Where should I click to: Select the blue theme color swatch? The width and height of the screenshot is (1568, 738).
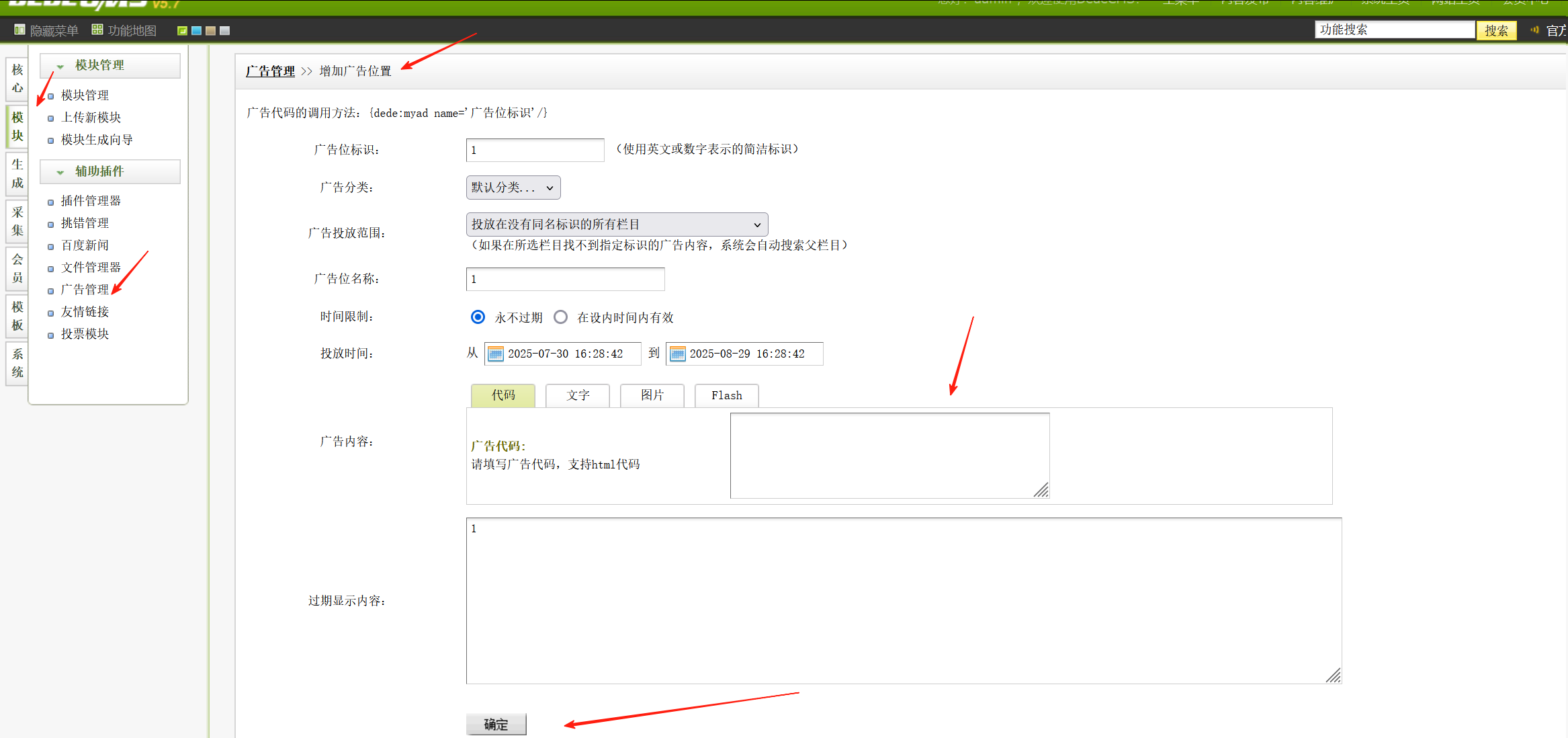pyautogui.click(x=196, y=30)
